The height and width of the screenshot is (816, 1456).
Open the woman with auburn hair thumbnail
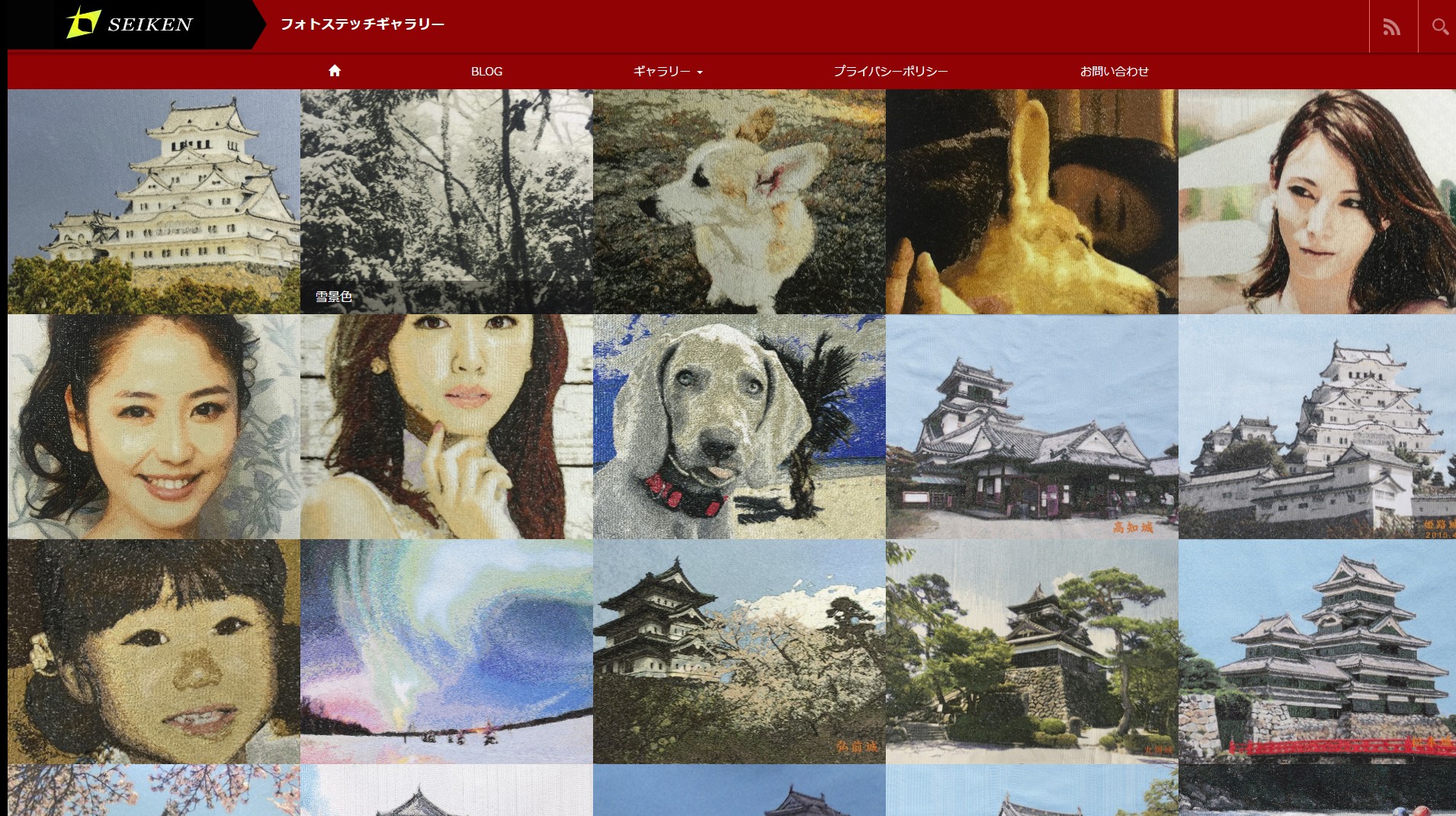(x=1317, y=201)
